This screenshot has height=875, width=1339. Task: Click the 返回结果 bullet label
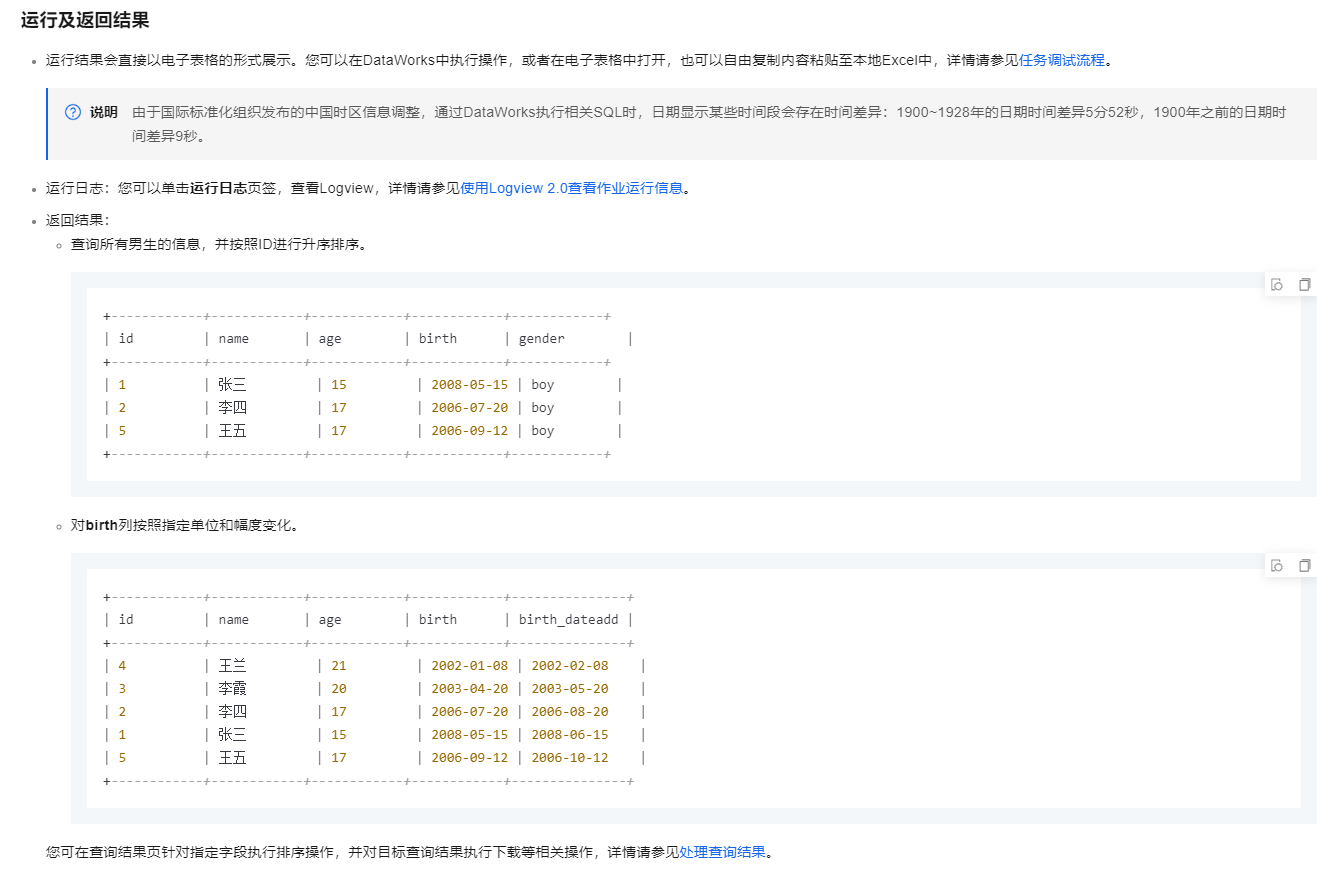click(x=77, y=221)
